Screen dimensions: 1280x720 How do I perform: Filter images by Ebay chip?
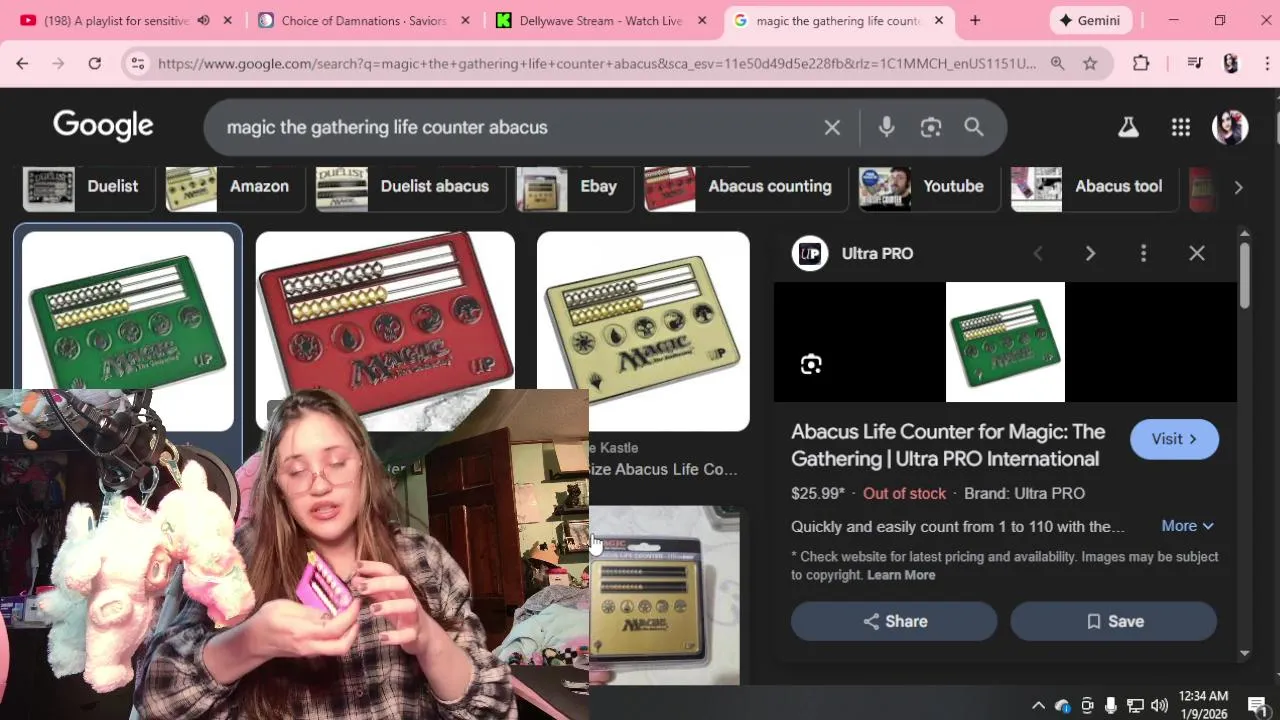574,187
